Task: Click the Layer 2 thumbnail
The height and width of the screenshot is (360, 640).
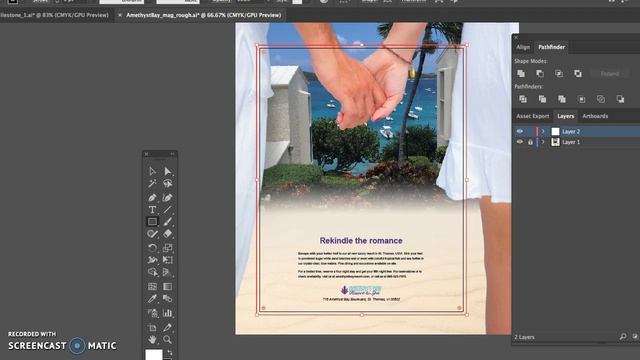Action: click(x=555, y=131)
